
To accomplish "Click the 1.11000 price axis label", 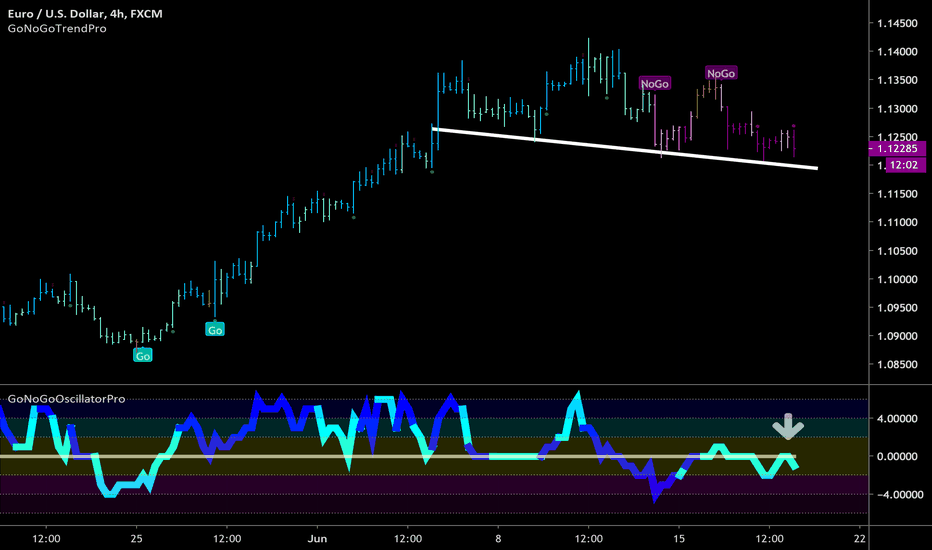I will coord(898,222).
